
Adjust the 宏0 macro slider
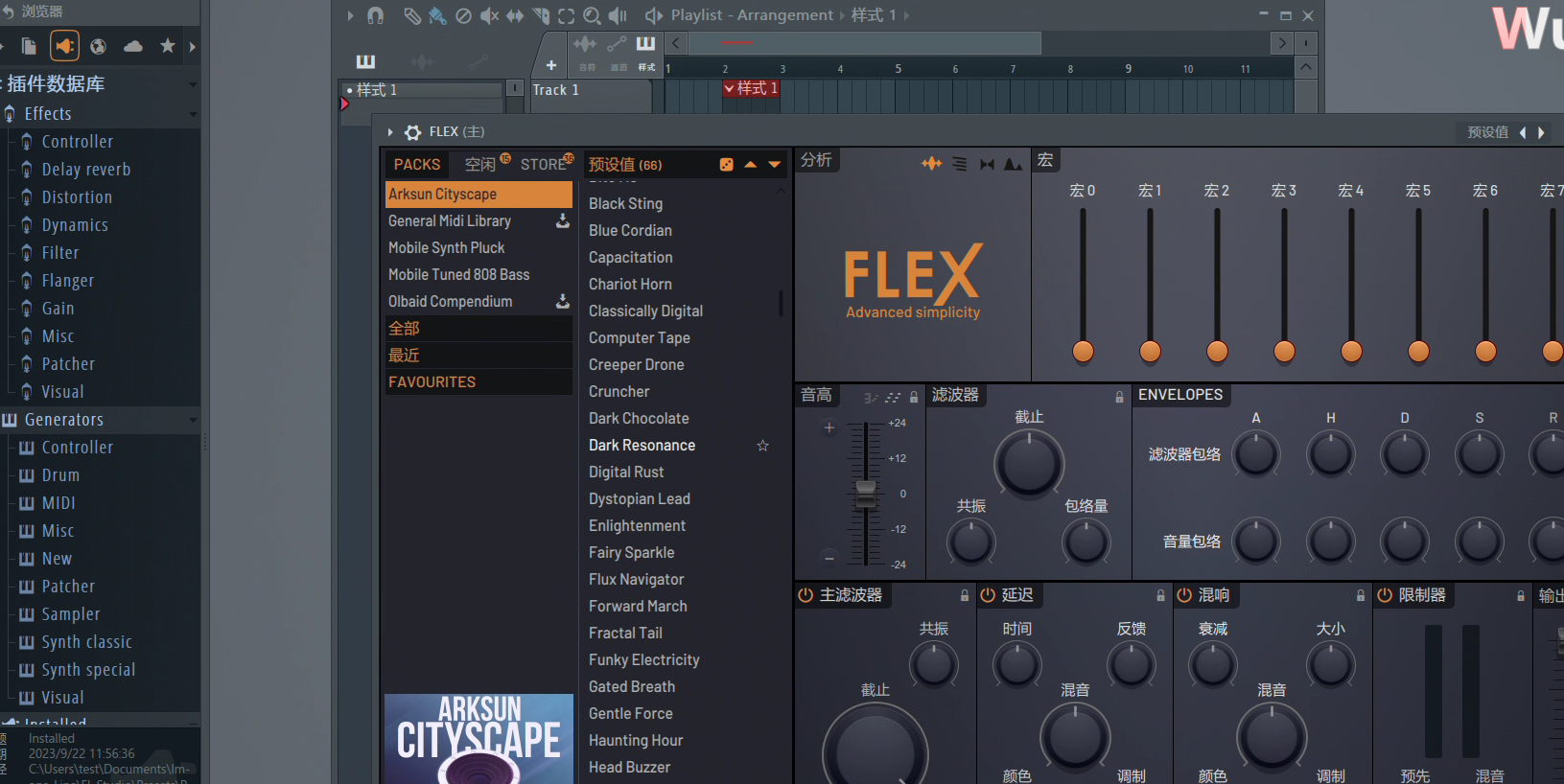pos(1084,351)
